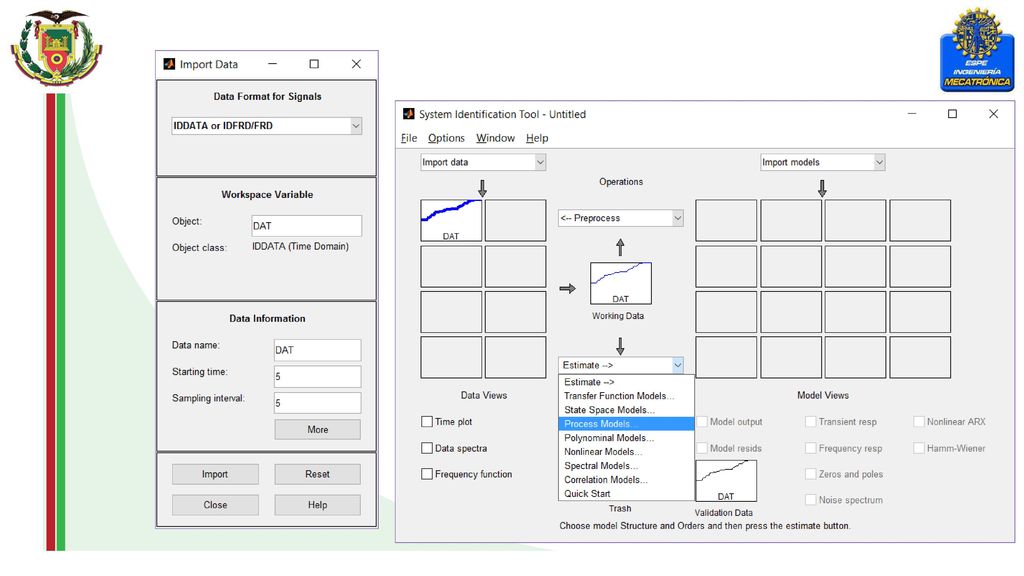Choose Correlation Models in the Estimate list
This screenshot has height=576, width=1024.
626,479
